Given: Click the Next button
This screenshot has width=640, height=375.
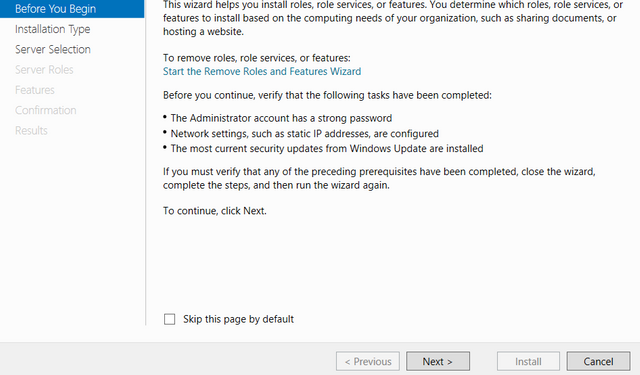Looking at the screenshot, I should pos(438,362).
